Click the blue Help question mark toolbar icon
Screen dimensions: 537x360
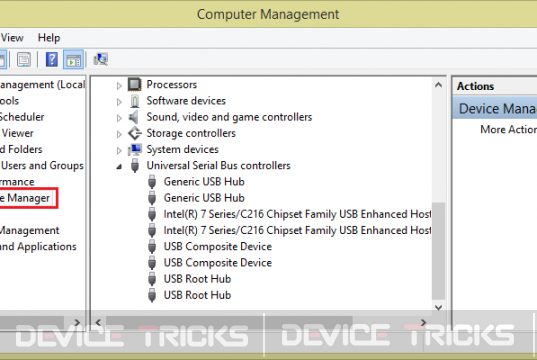(x=52, y=60)
